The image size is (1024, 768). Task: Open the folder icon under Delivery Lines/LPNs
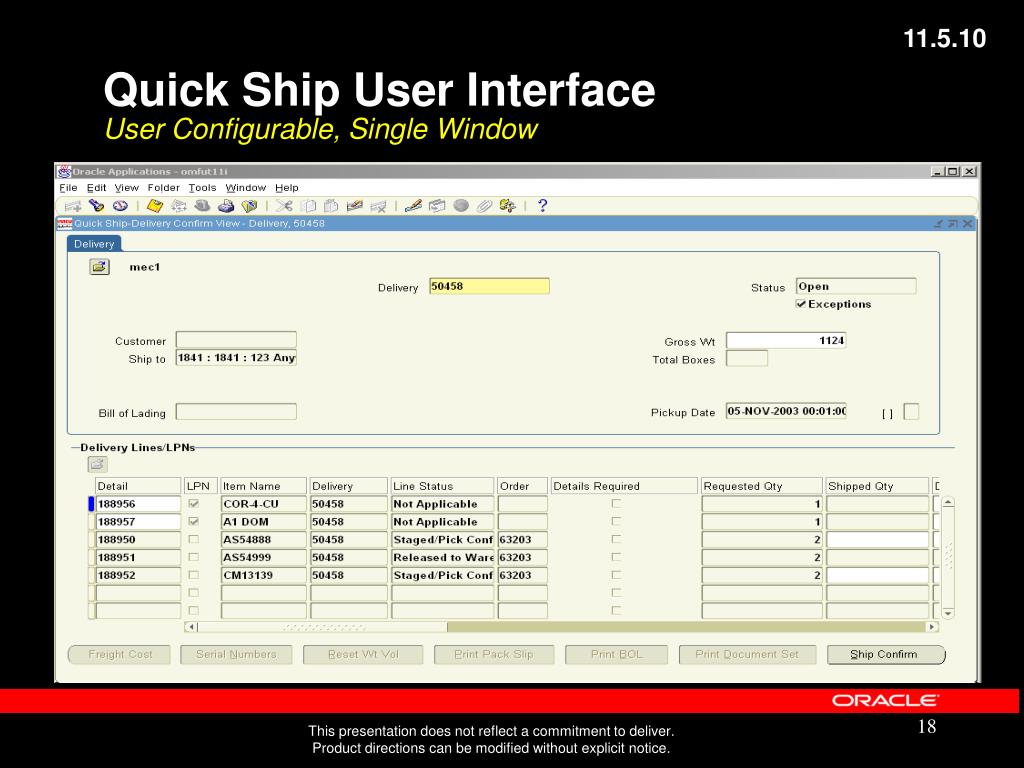point(97,464)
